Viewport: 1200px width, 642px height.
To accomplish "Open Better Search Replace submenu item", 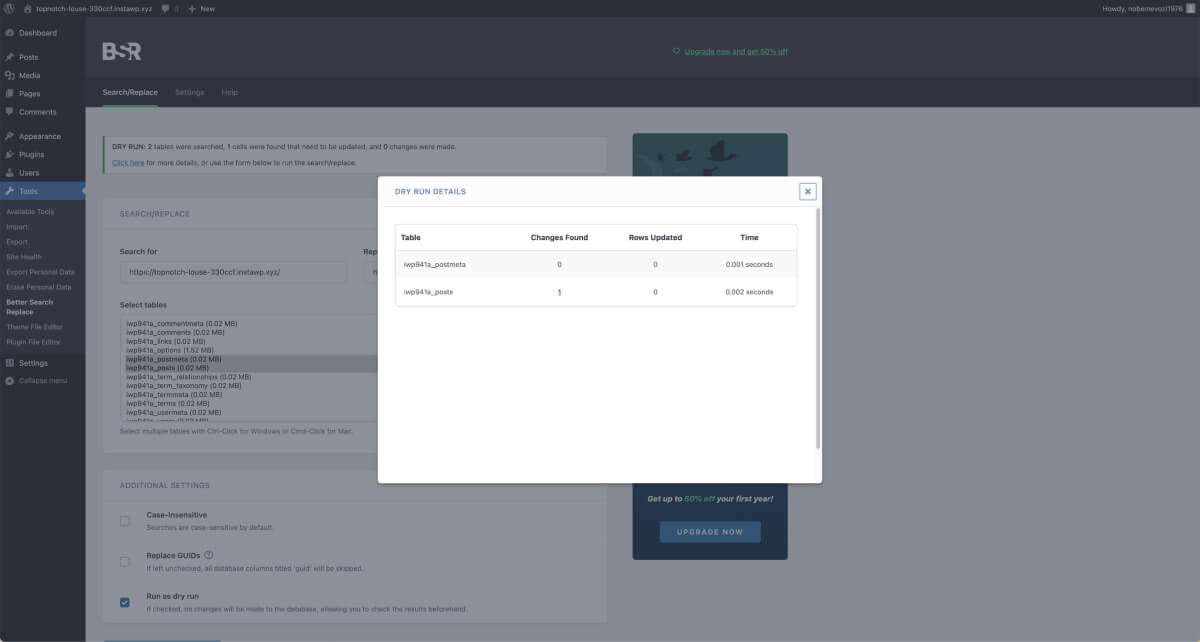I will point(30,307).
